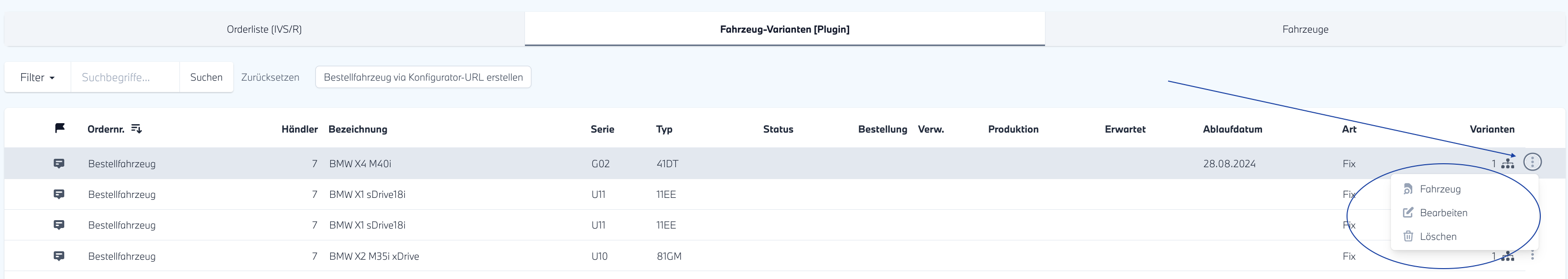Click Bestellfahrzeug via Konfigurator-URL erstellen button
This screenshot has height=279, width=1568.
point(423,77)
